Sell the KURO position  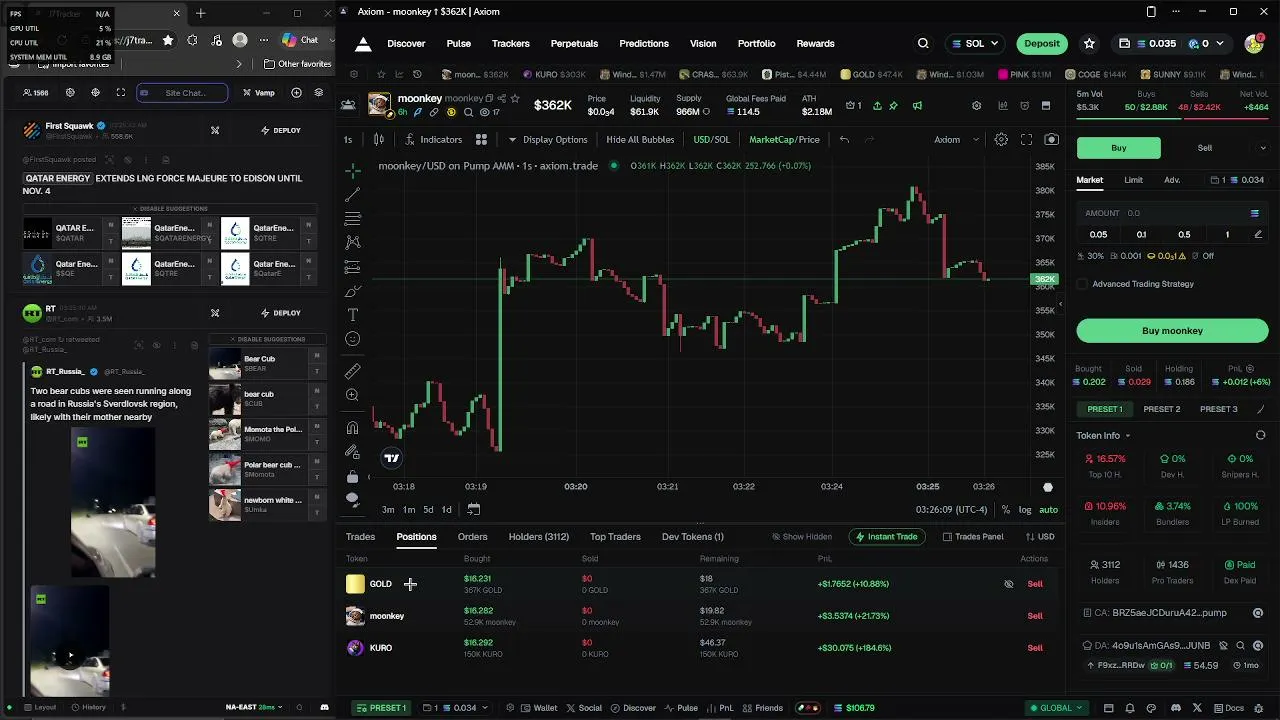tap(1035, 648)
